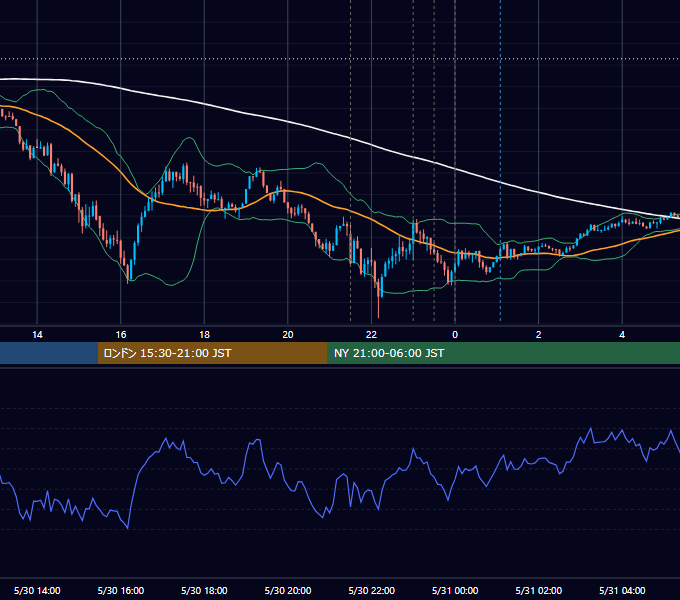This screenshot has height=600, width=680.
Task: Click the 5/31 00:00 time label
Action: (x=455, y=590)
